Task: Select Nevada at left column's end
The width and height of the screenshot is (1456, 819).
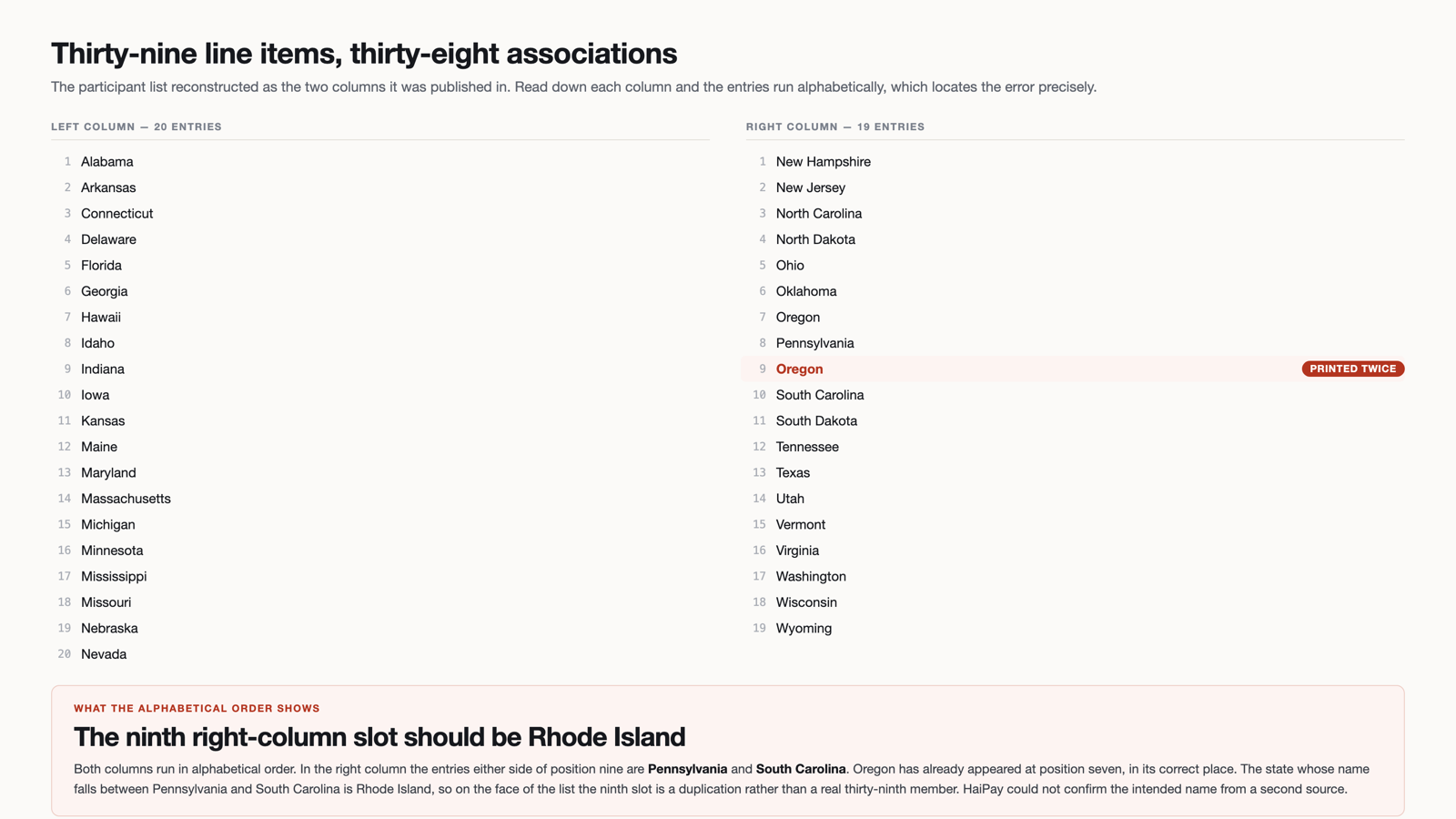Action: point(104,654)
